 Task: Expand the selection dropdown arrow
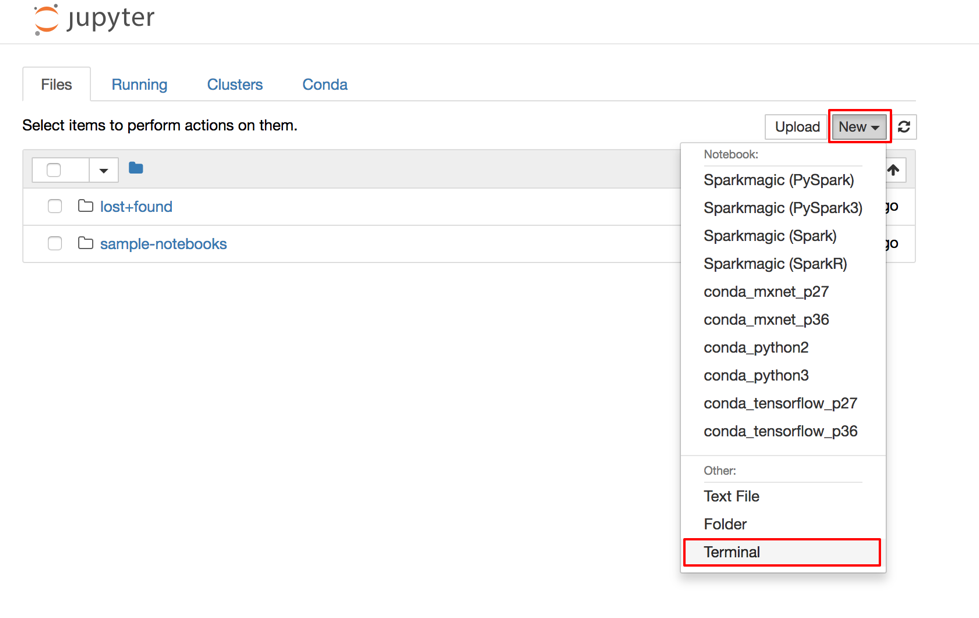coord(104,170)
